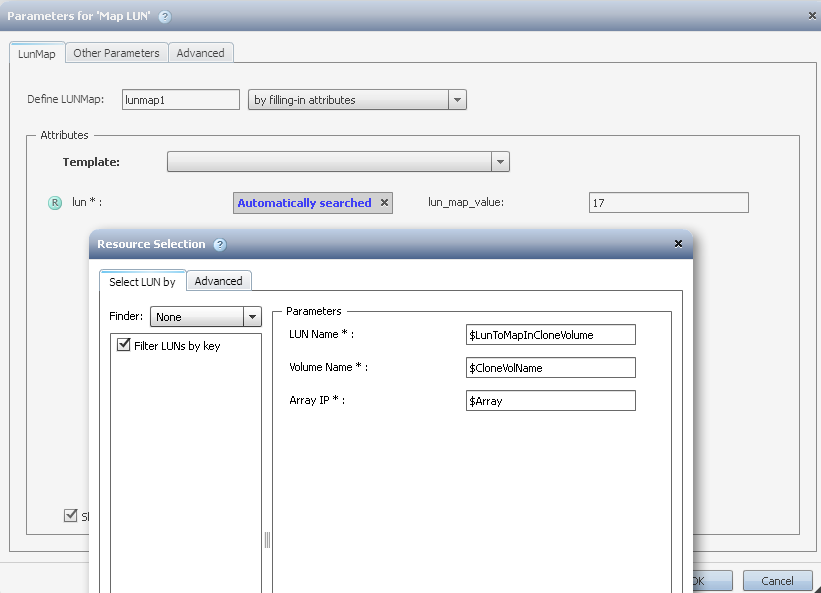
Task: Click the LUN Name input field
Action: [551, 335]
